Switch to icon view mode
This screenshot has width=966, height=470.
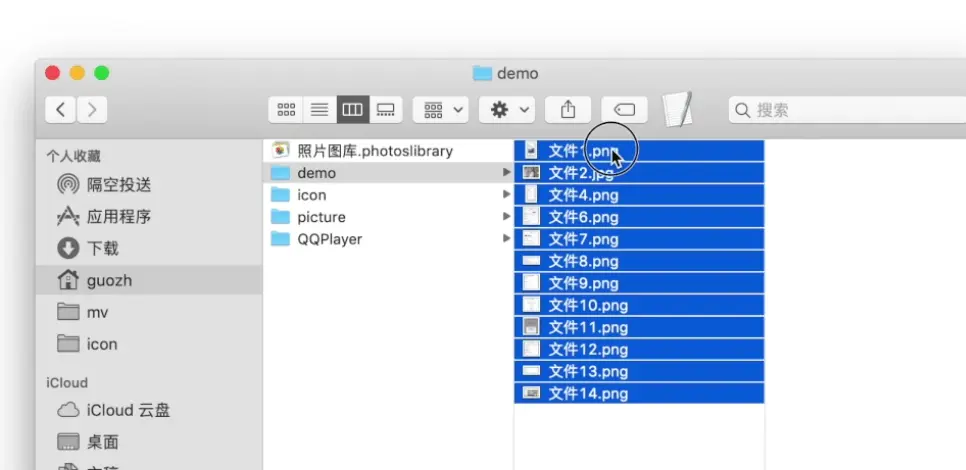click(x=286, y=110)
